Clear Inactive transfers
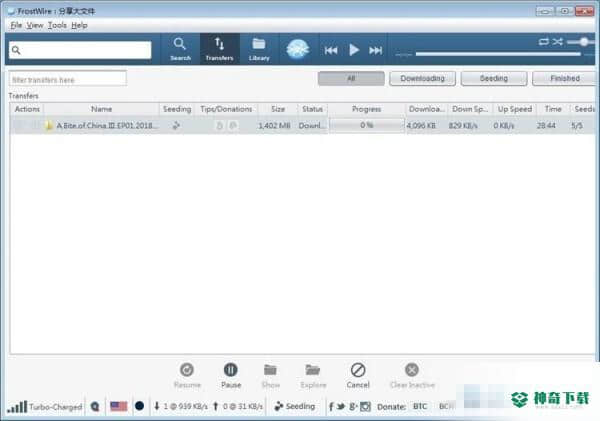The image size is (600, 421). (x=412, y=376)
